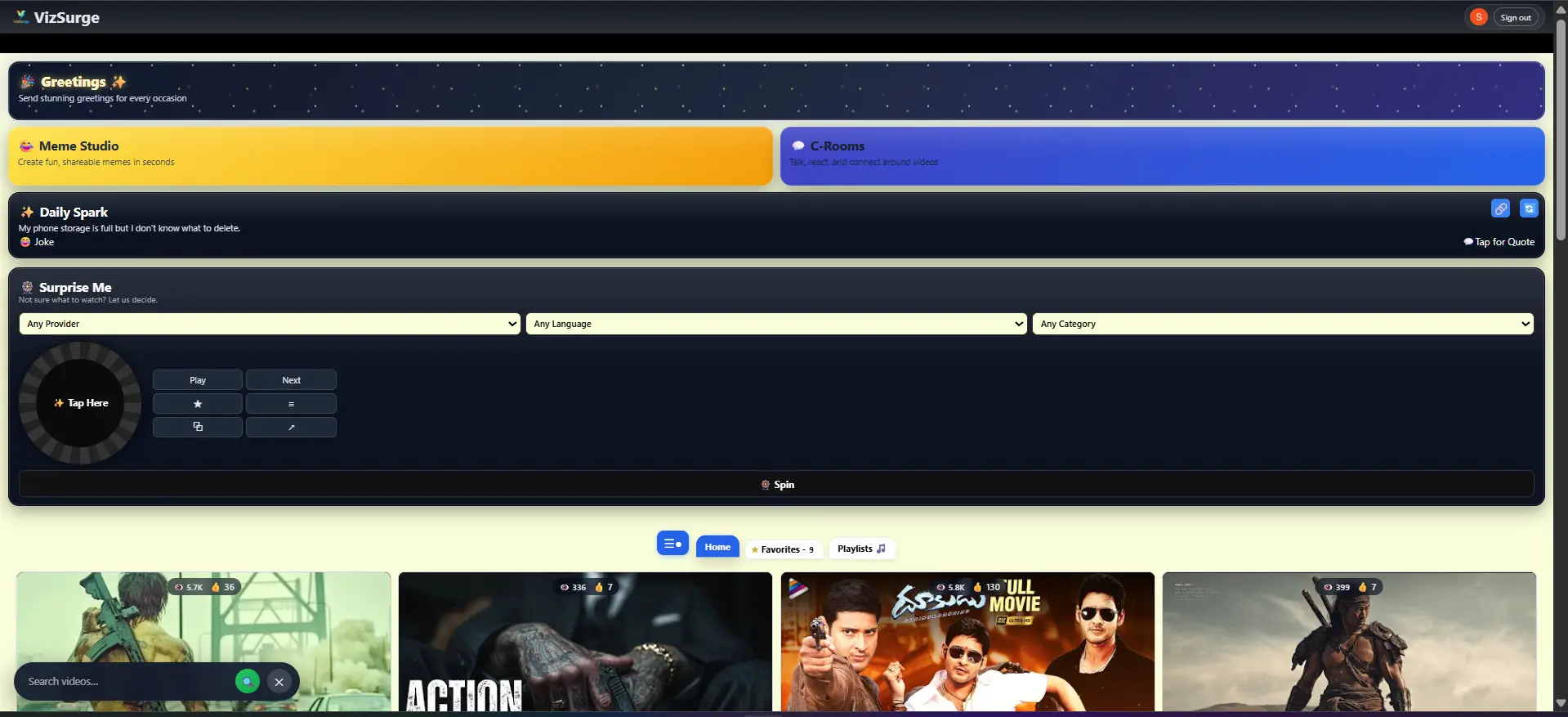
Task: Click the diagonal arrow open icon button
Action: [291, 427]
